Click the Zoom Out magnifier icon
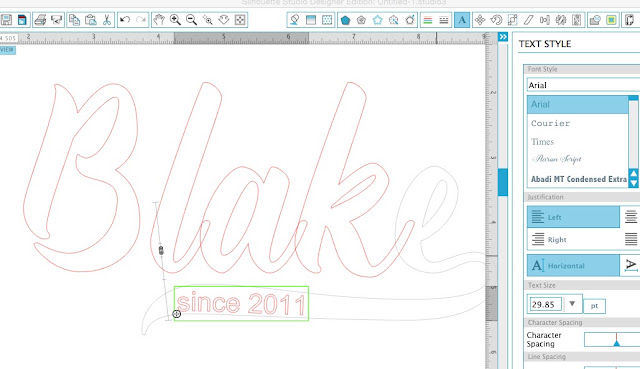 (x=191, y=20)
